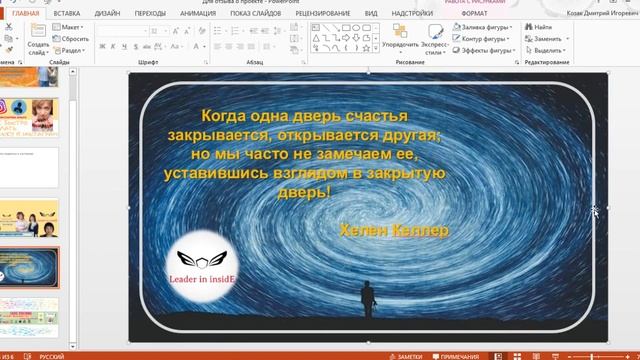This screenshot has height=360, width=640.
Task: Open the АНИМАЦИЯ tab
Action: click(198, 13)
